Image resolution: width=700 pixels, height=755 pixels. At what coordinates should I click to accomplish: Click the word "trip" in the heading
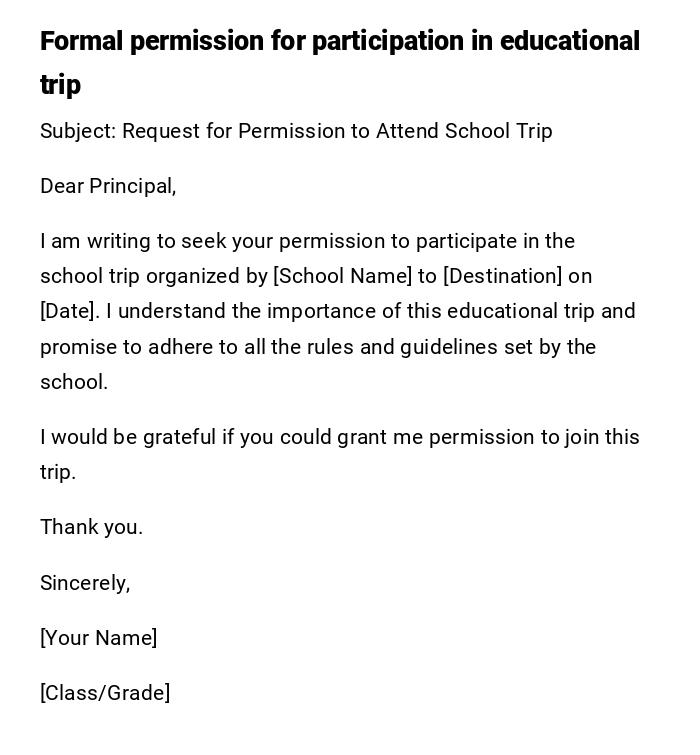click(60, 85)
